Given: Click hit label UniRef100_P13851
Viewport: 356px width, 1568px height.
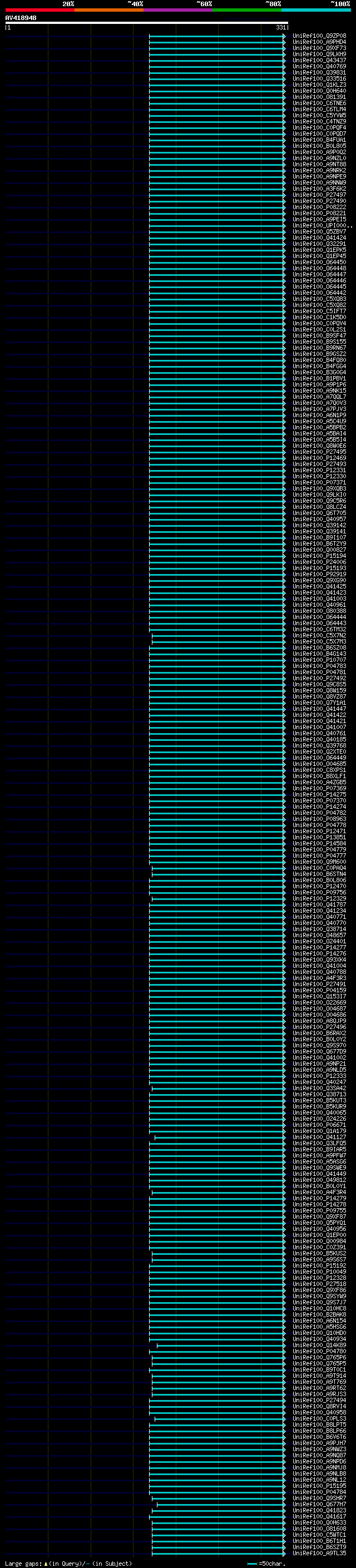Looking at the screenshot, I should coord(319,838).
